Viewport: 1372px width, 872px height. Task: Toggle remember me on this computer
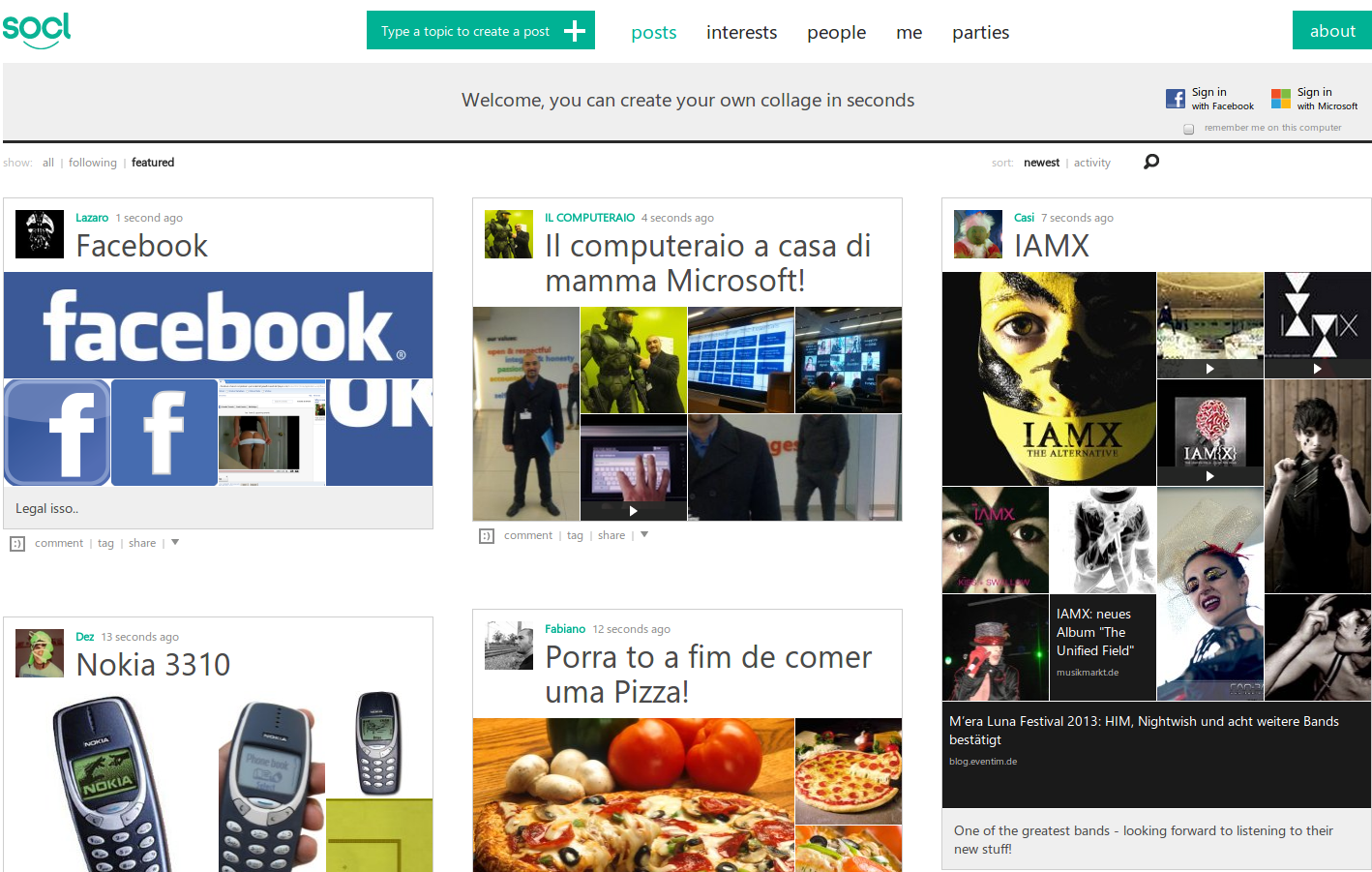point(1189,129)
